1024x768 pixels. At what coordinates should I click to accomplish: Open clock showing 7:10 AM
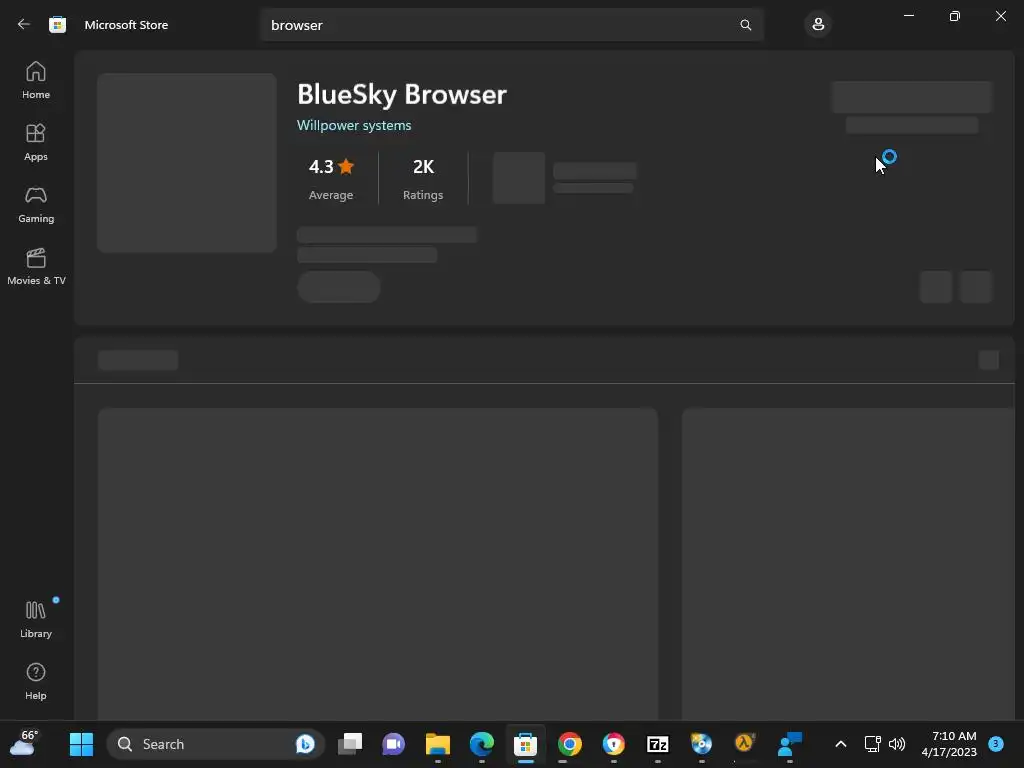click(x=949, y=744)
